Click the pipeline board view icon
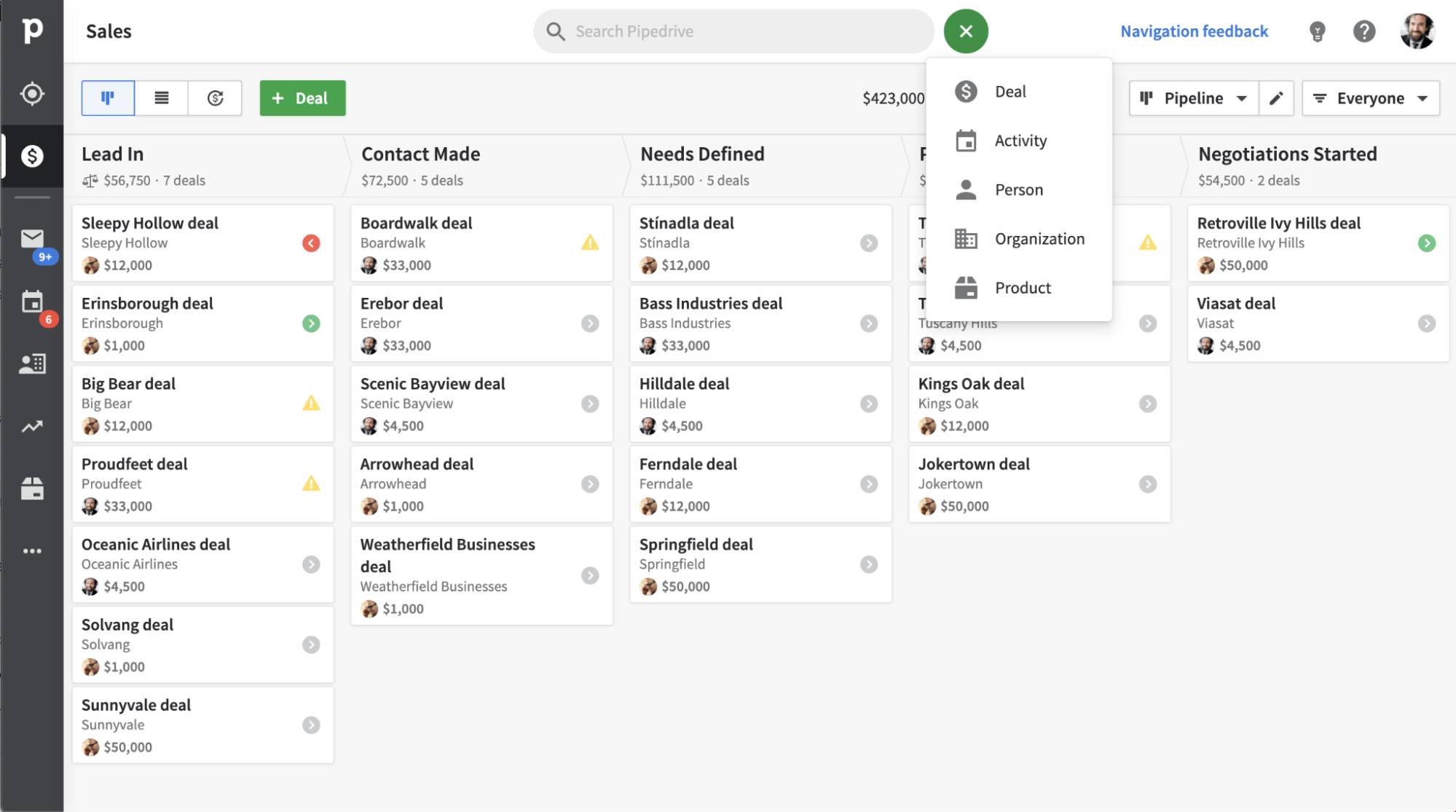The width and height of the screenshot is (1456, 812). coord(107,97)
